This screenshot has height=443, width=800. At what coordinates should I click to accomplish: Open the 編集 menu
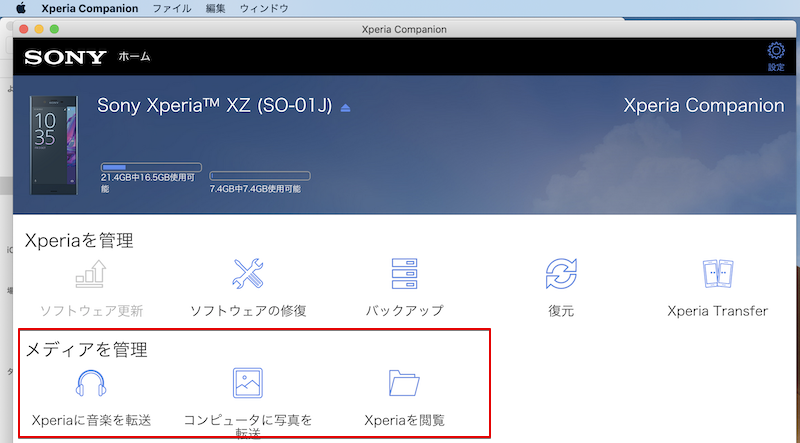pyautogui.click(x=215, y=8)
